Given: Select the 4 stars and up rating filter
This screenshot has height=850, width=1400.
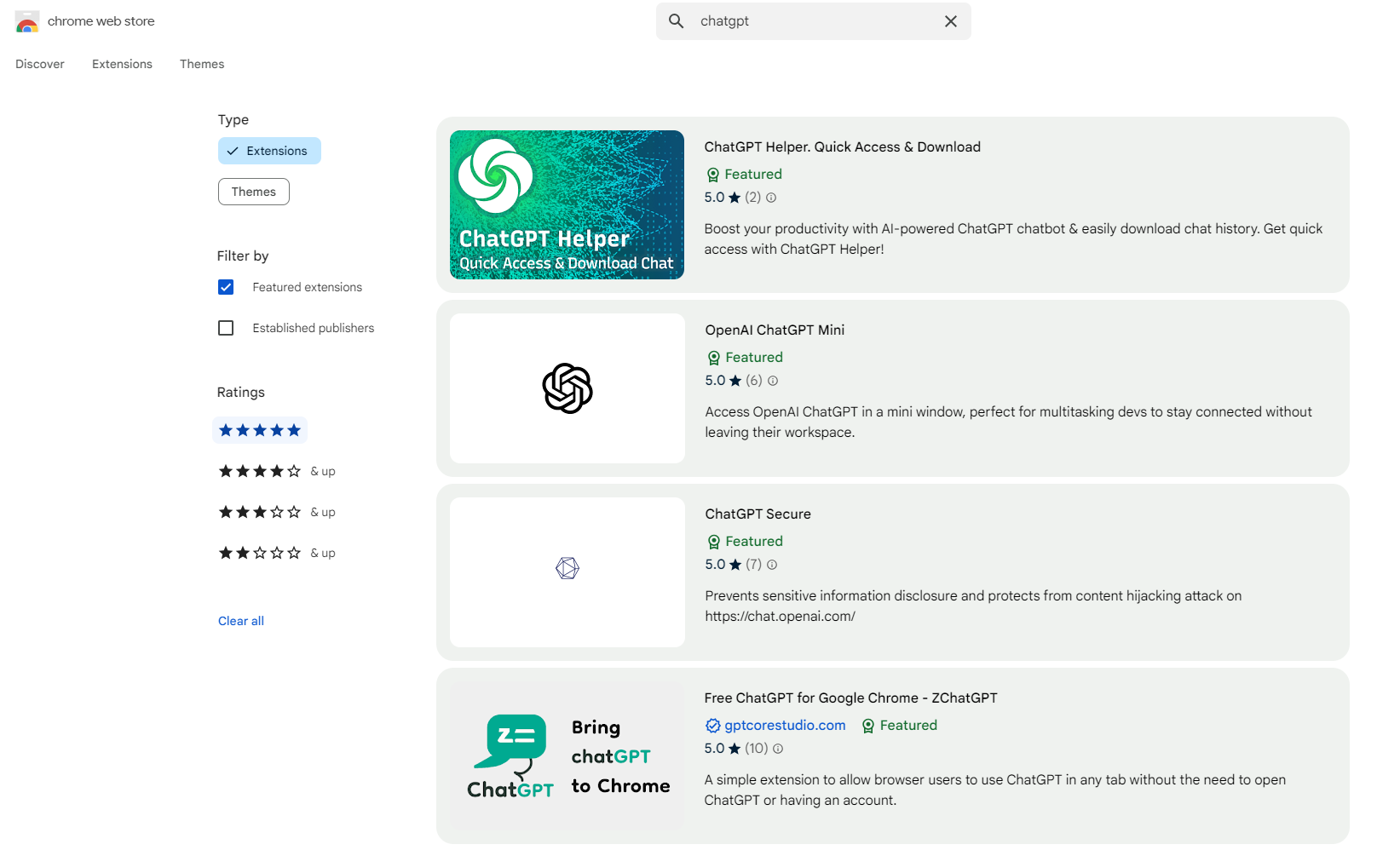Looking at the screenshot, I should coord(259,471).
